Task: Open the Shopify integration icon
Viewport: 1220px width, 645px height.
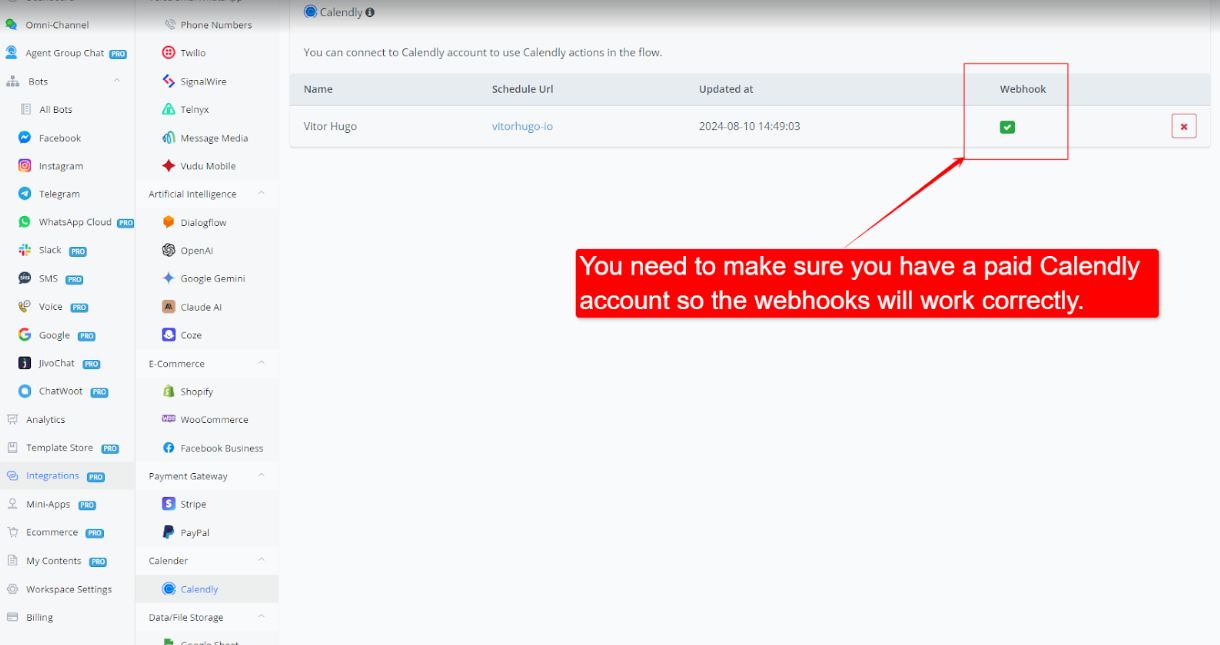Action: click(169, 392)
